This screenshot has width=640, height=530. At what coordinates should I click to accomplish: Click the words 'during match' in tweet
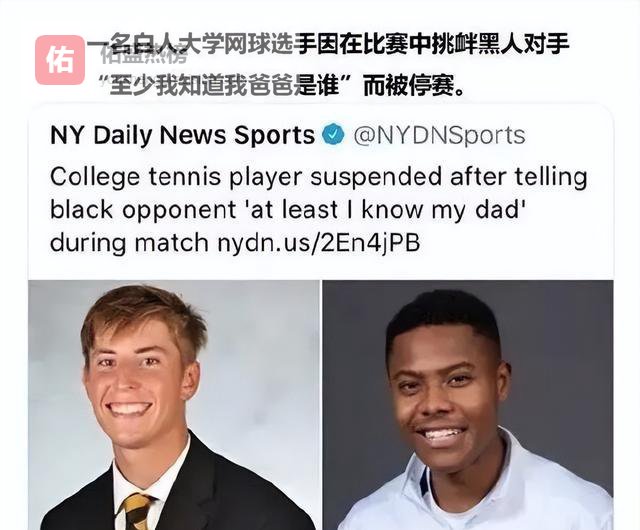[x=129, y=243]
